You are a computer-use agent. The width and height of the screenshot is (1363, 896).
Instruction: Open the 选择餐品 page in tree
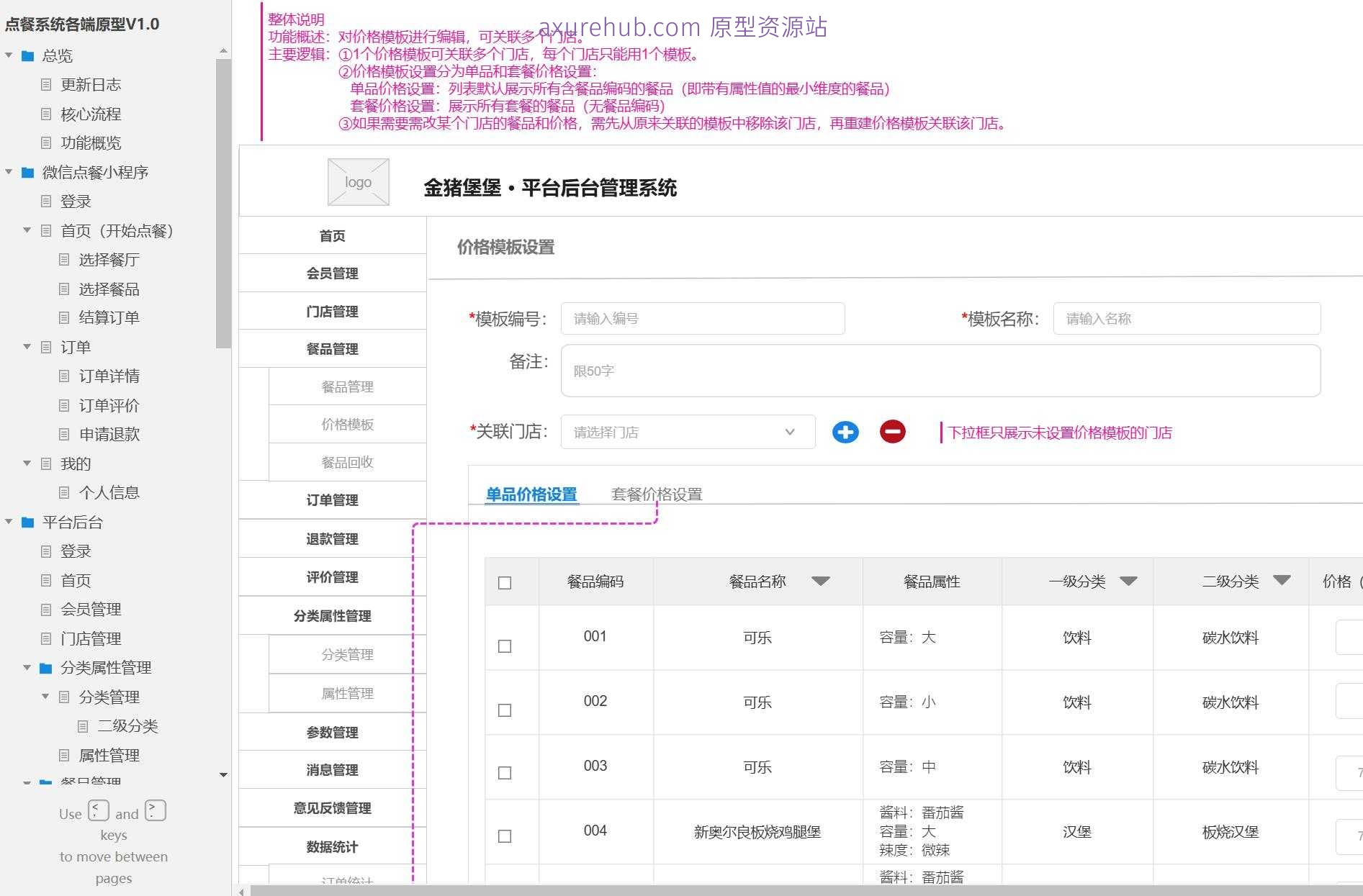pyautogui.click(x=109, y=289)
